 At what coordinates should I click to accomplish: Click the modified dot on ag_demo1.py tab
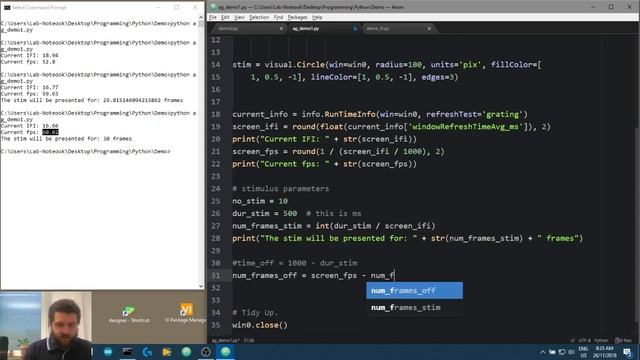355,29
